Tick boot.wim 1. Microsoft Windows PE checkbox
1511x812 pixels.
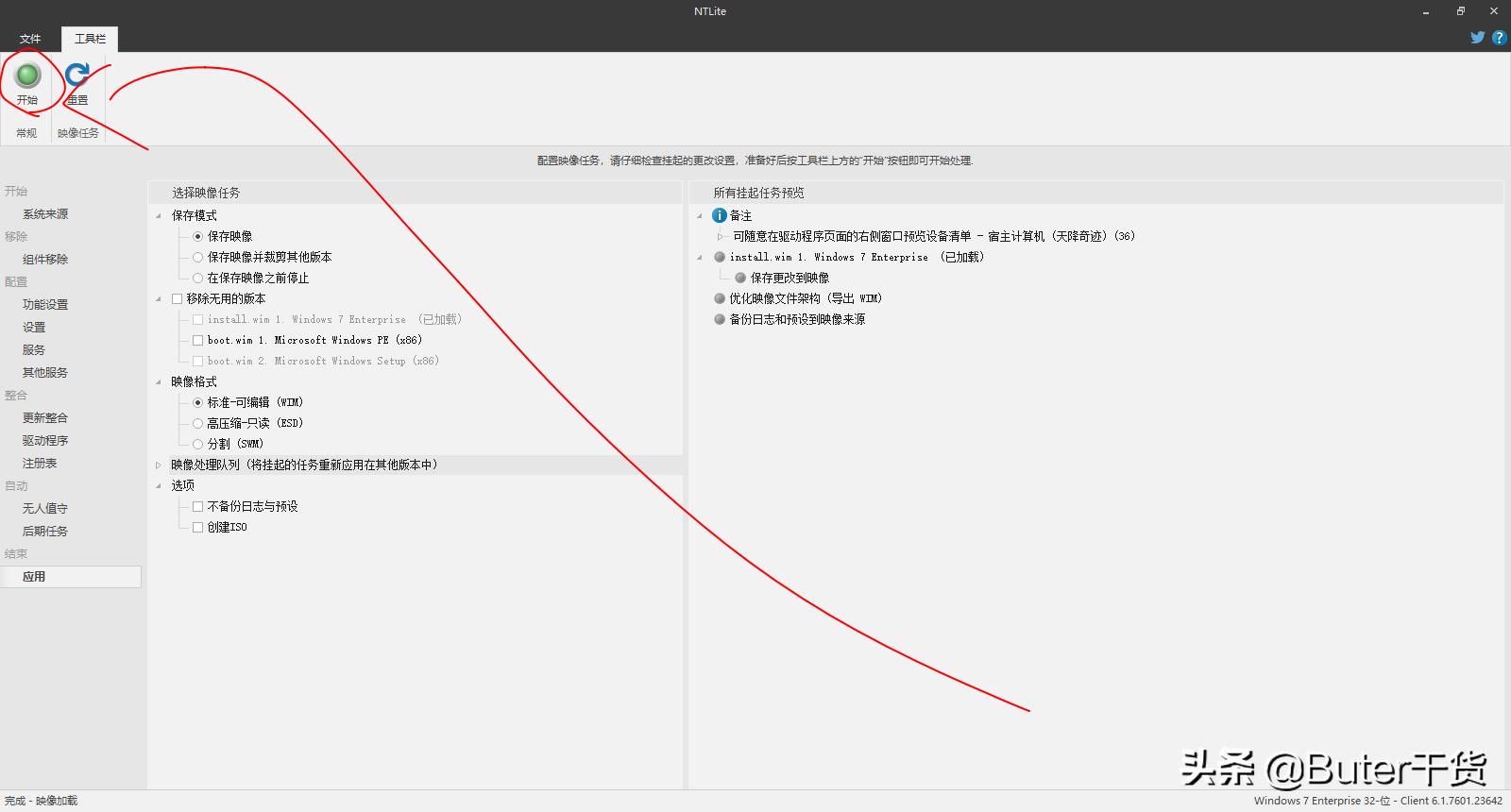tap(197, 340)
